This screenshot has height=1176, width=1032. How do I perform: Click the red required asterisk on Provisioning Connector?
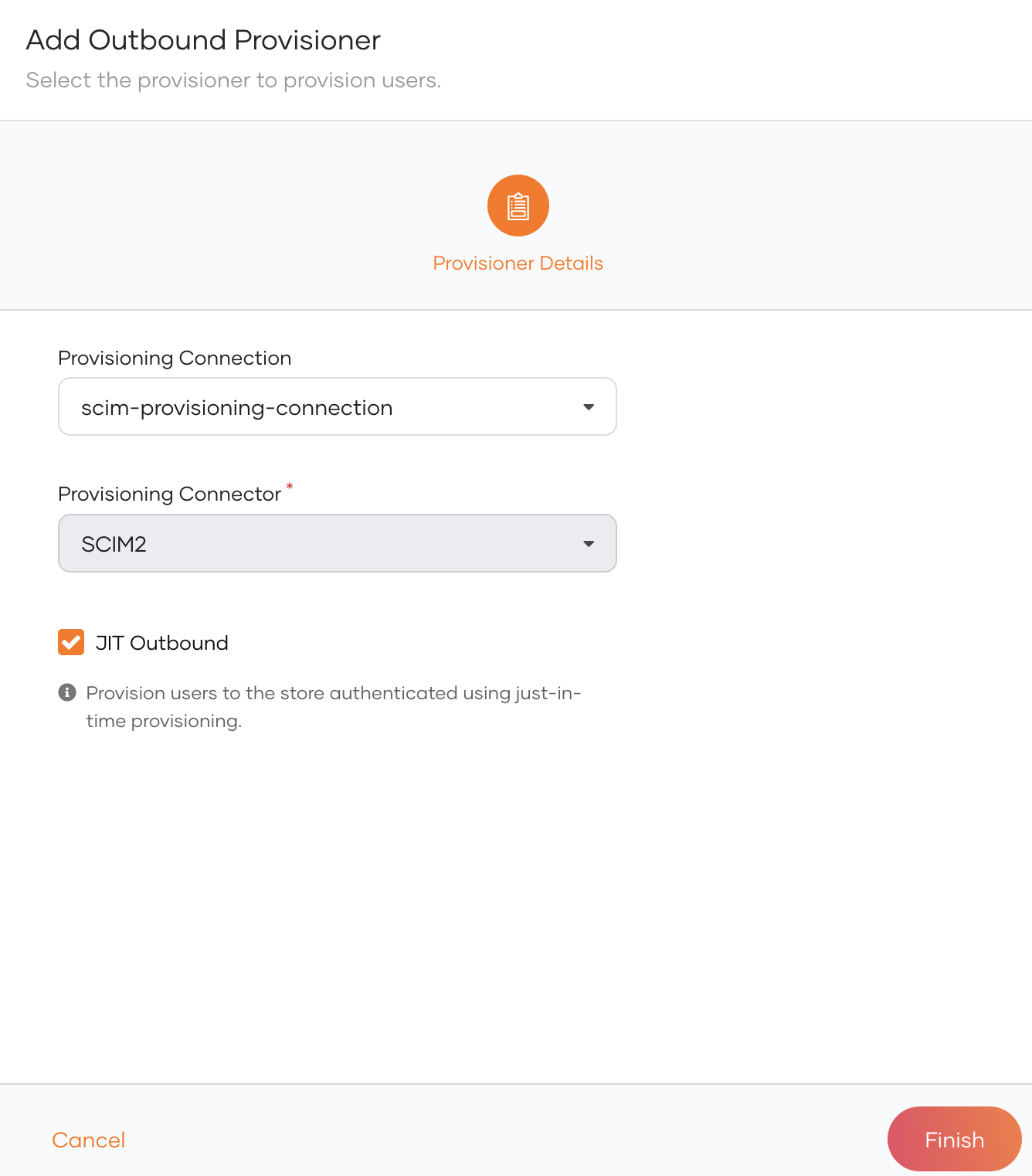pos(290,486)
